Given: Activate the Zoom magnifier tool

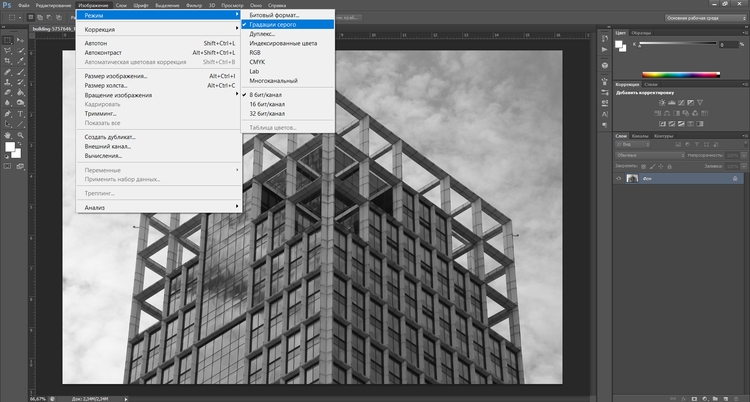Looking at the screenshot, I should [x=19, y=134].
